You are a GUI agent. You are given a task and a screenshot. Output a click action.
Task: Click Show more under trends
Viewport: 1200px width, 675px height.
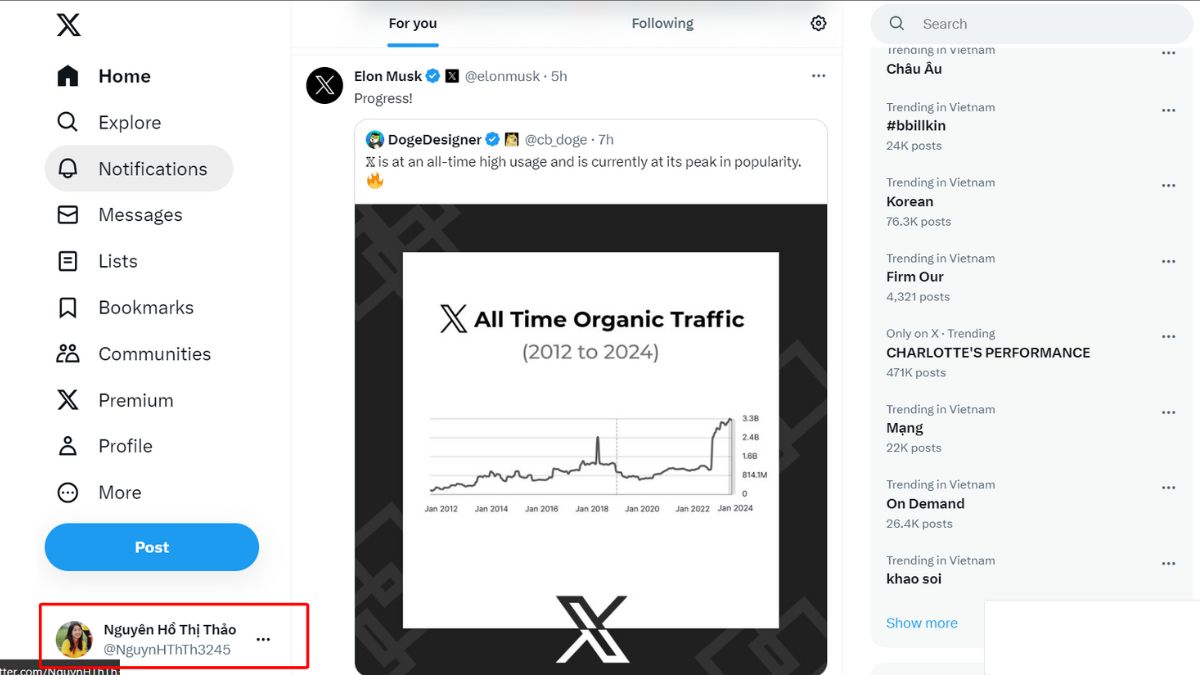tap(921, 622)
